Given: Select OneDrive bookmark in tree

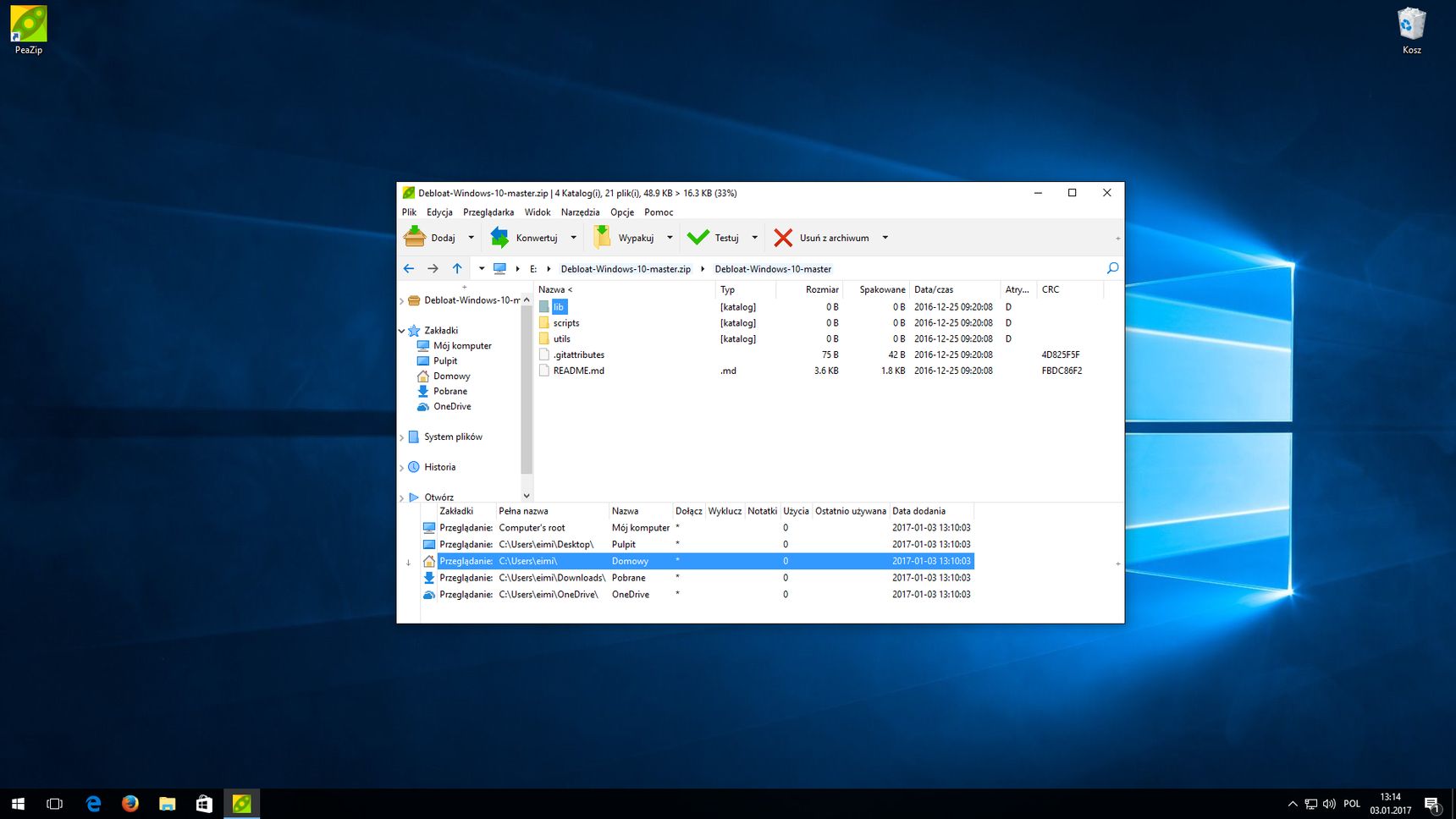Looking at the screenshot, I should (x=452, y=407).
